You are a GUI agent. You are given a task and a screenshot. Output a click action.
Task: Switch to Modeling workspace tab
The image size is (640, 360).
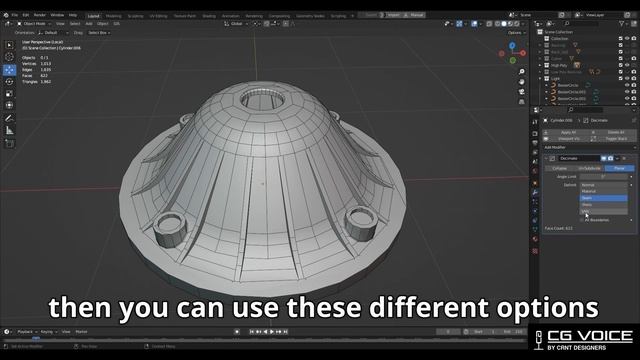pos(113,16)
